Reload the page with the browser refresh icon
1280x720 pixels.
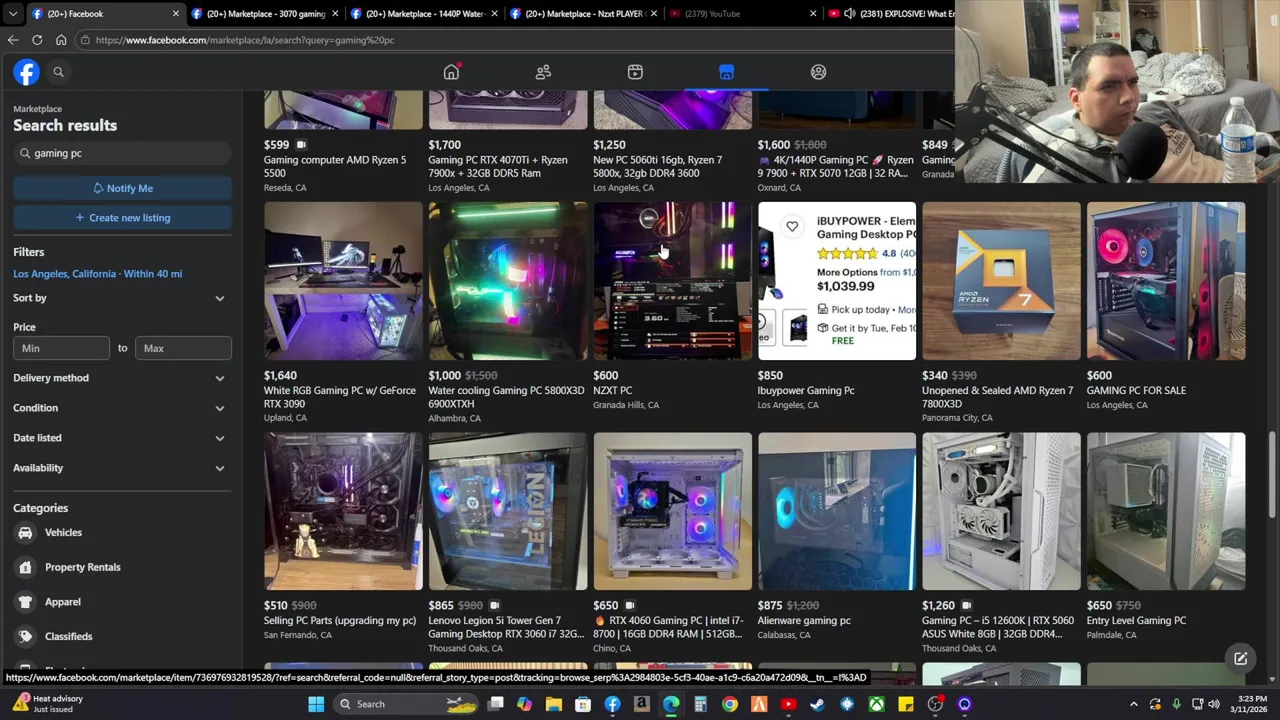[37, 40]
